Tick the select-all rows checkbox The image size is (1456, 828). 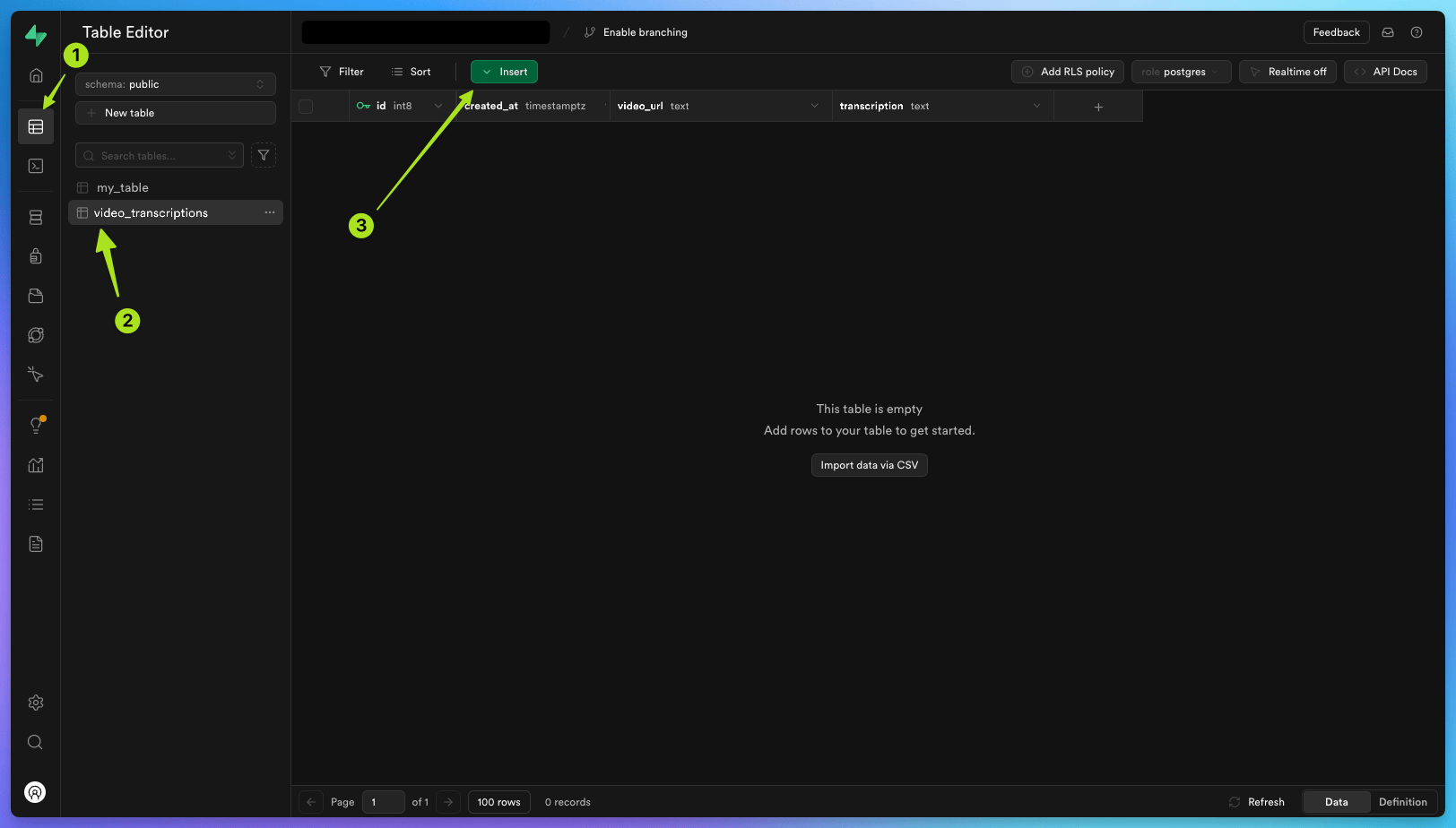(x=306, y=106)
